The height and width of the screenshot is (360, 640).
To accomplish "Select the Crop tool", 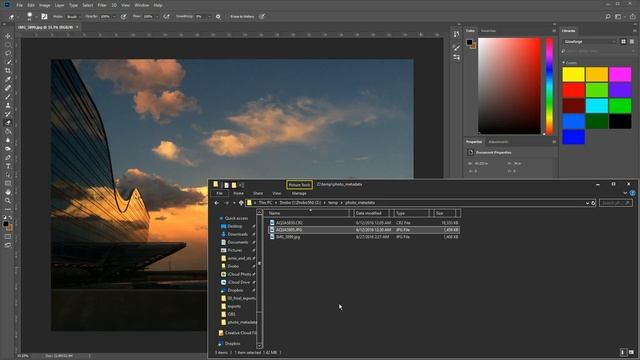I will [x=8, y=71].
